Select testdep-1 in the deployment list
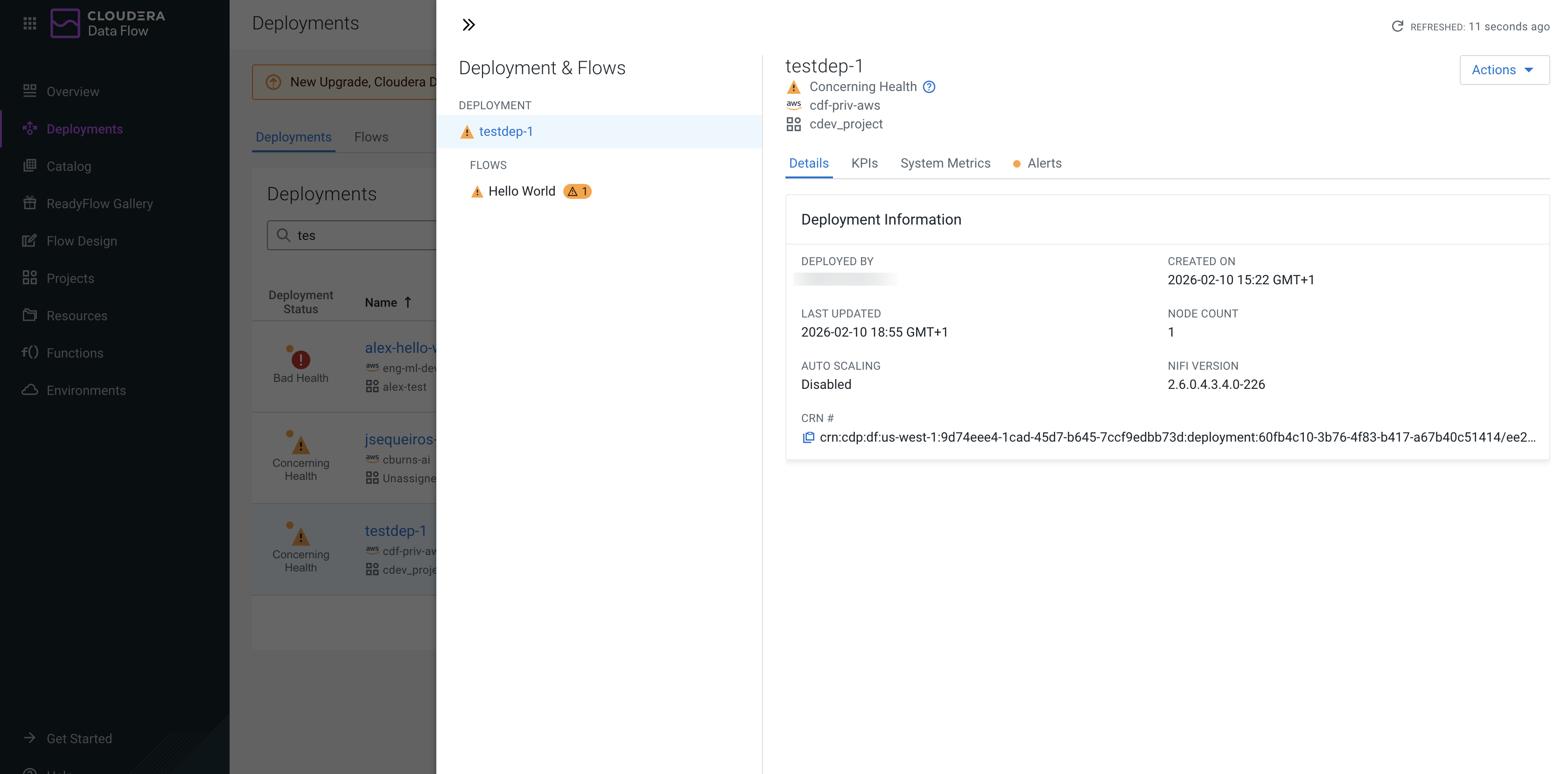 [505, 132]
